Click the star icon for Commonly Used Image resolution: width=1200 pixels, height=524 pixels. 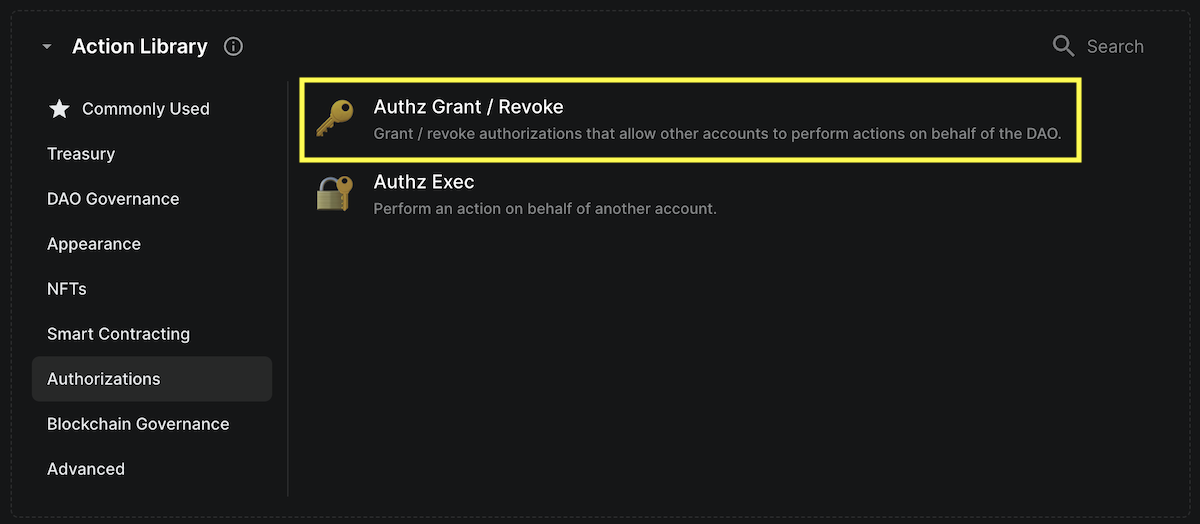[59, 109]
